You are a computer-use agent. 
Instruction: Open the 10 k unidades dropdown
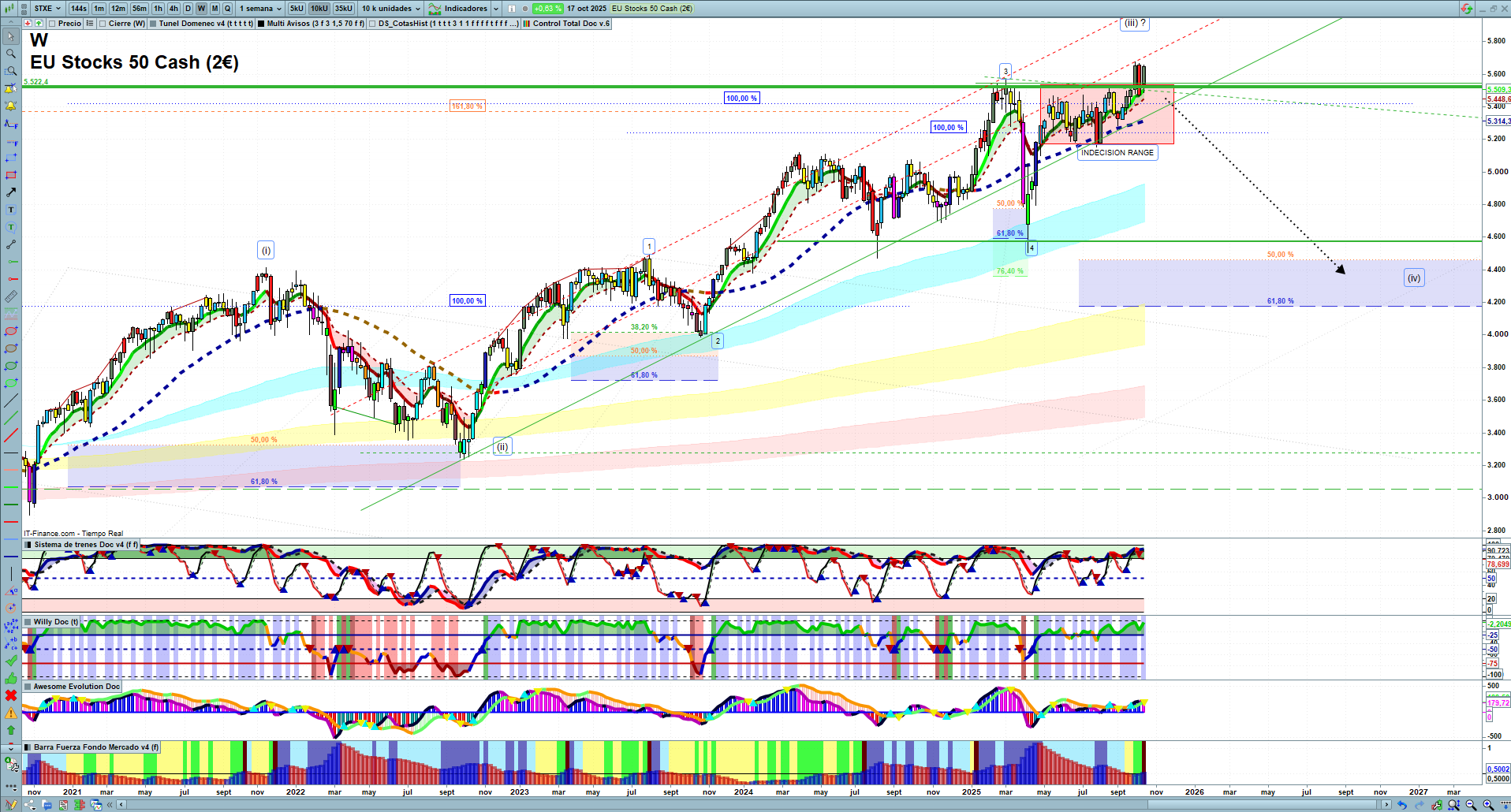(x=391, y=9)
